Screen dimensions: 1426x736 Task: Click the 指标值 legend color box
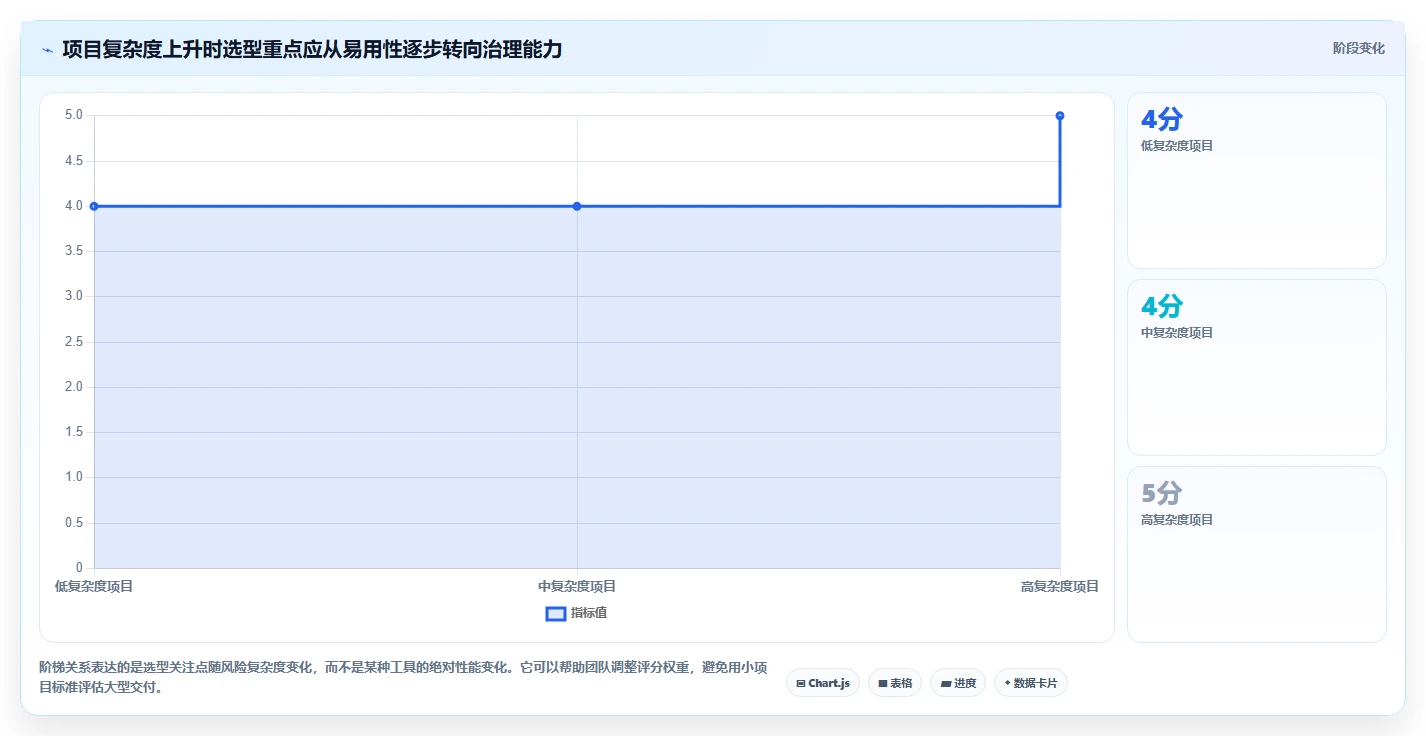point(556,613)
